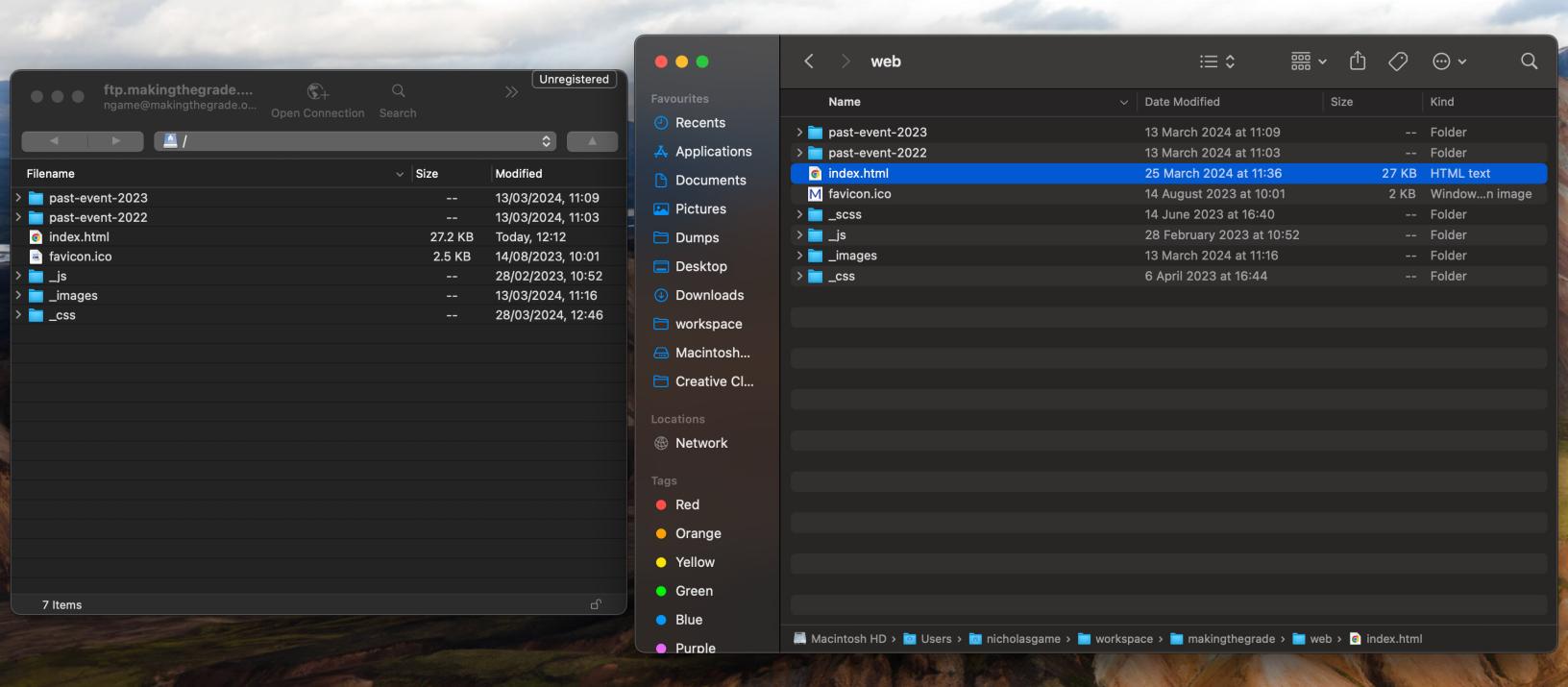Go back in FTP navigation history
Image resolution: width=1568 pixels, height=687 pixels.
54,141
